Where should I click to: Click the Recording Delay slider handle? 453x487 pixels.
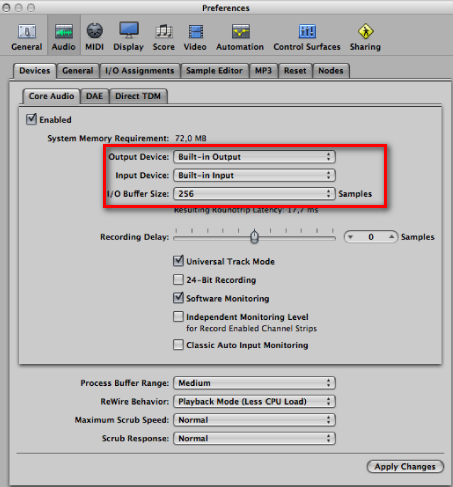[255, 237]
